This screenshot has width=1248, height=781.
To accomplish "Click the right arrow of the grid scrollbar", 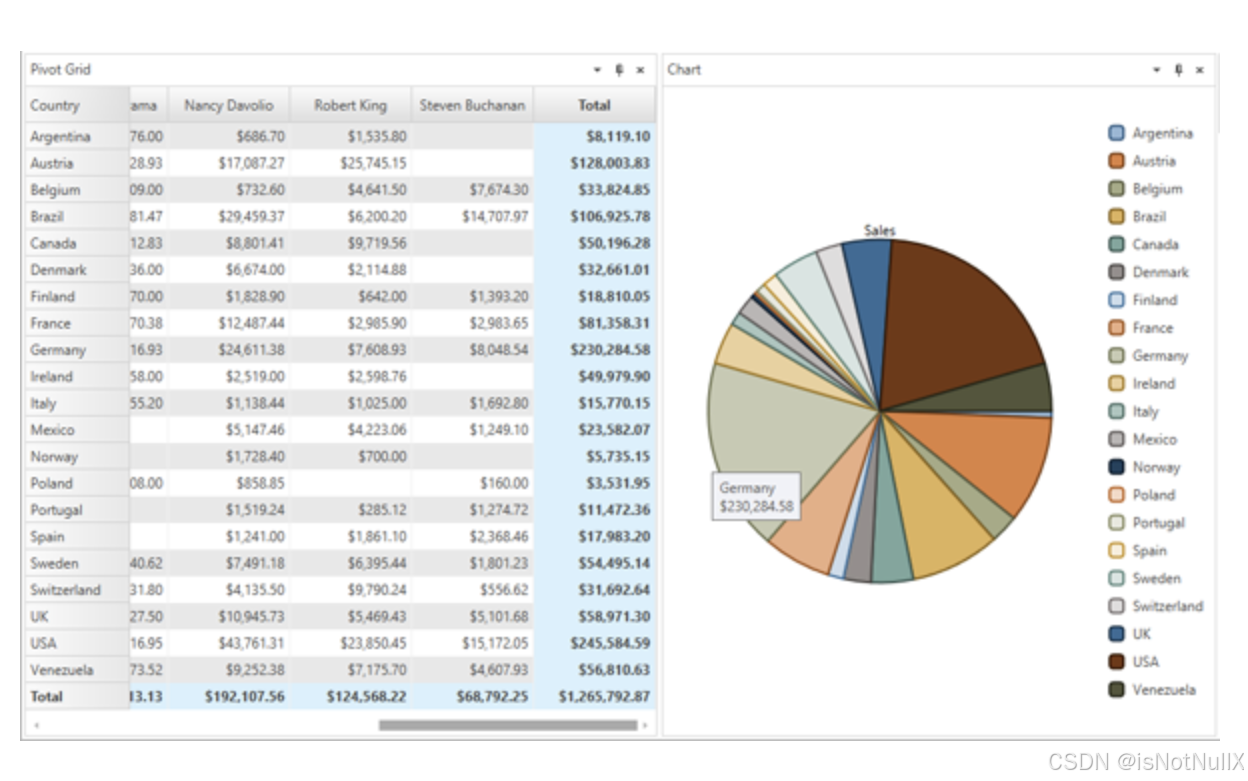I will point(645,725).
